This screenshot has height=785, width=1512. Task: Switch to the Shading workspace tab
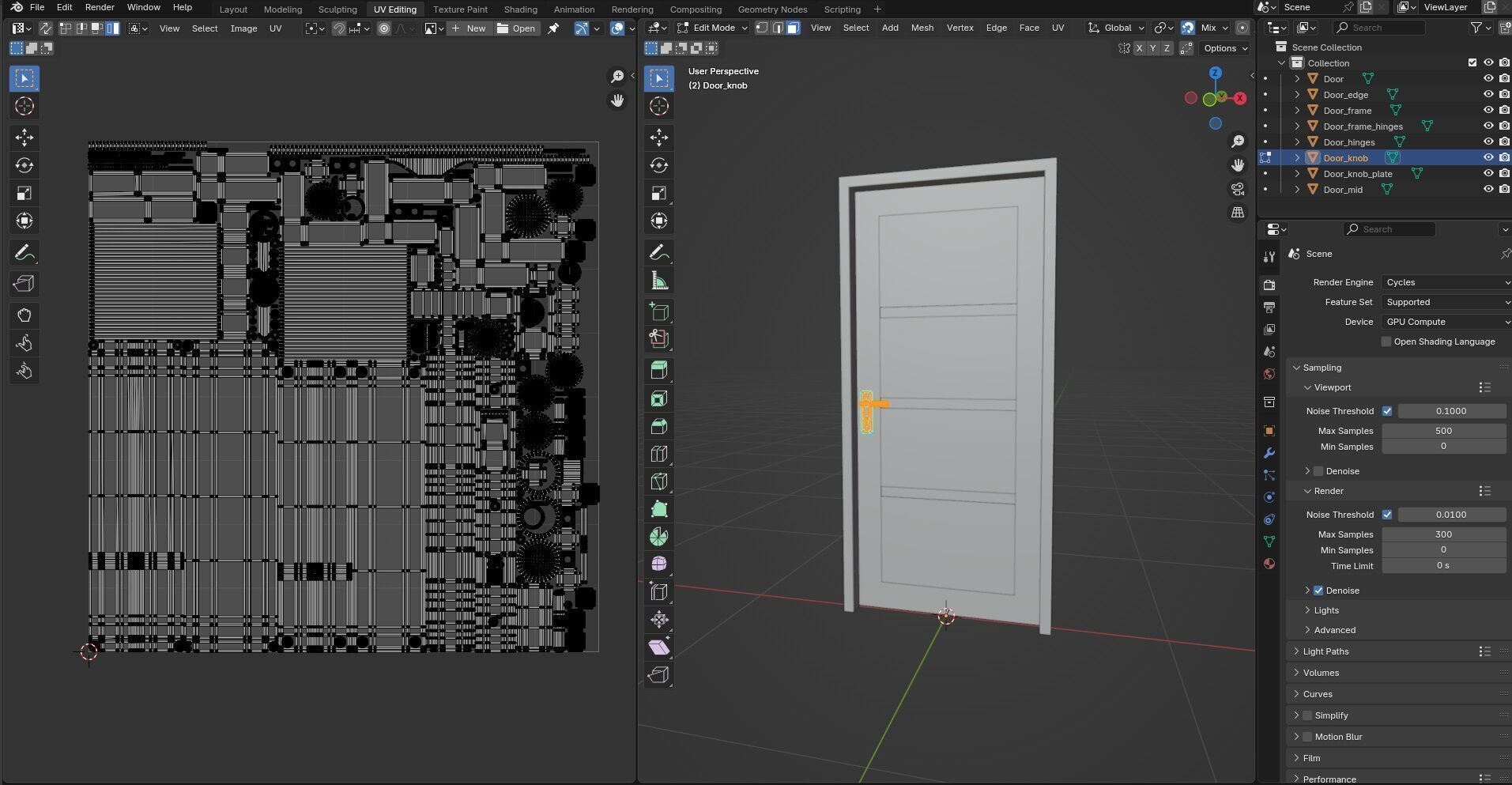tap(520, 9)
